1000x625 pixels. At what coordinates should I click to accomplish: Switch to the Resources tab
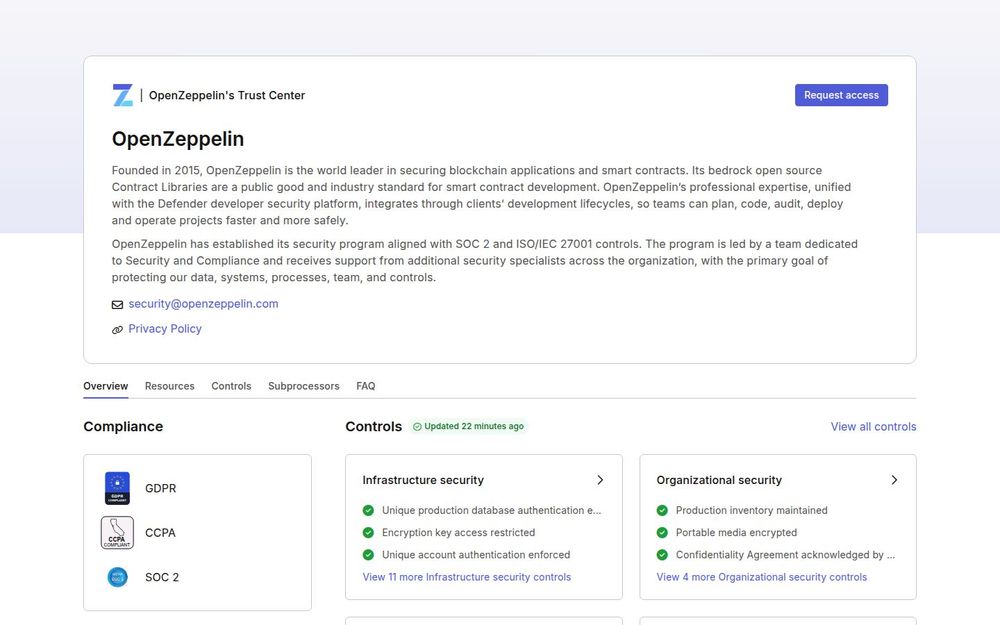coord(170,386)
